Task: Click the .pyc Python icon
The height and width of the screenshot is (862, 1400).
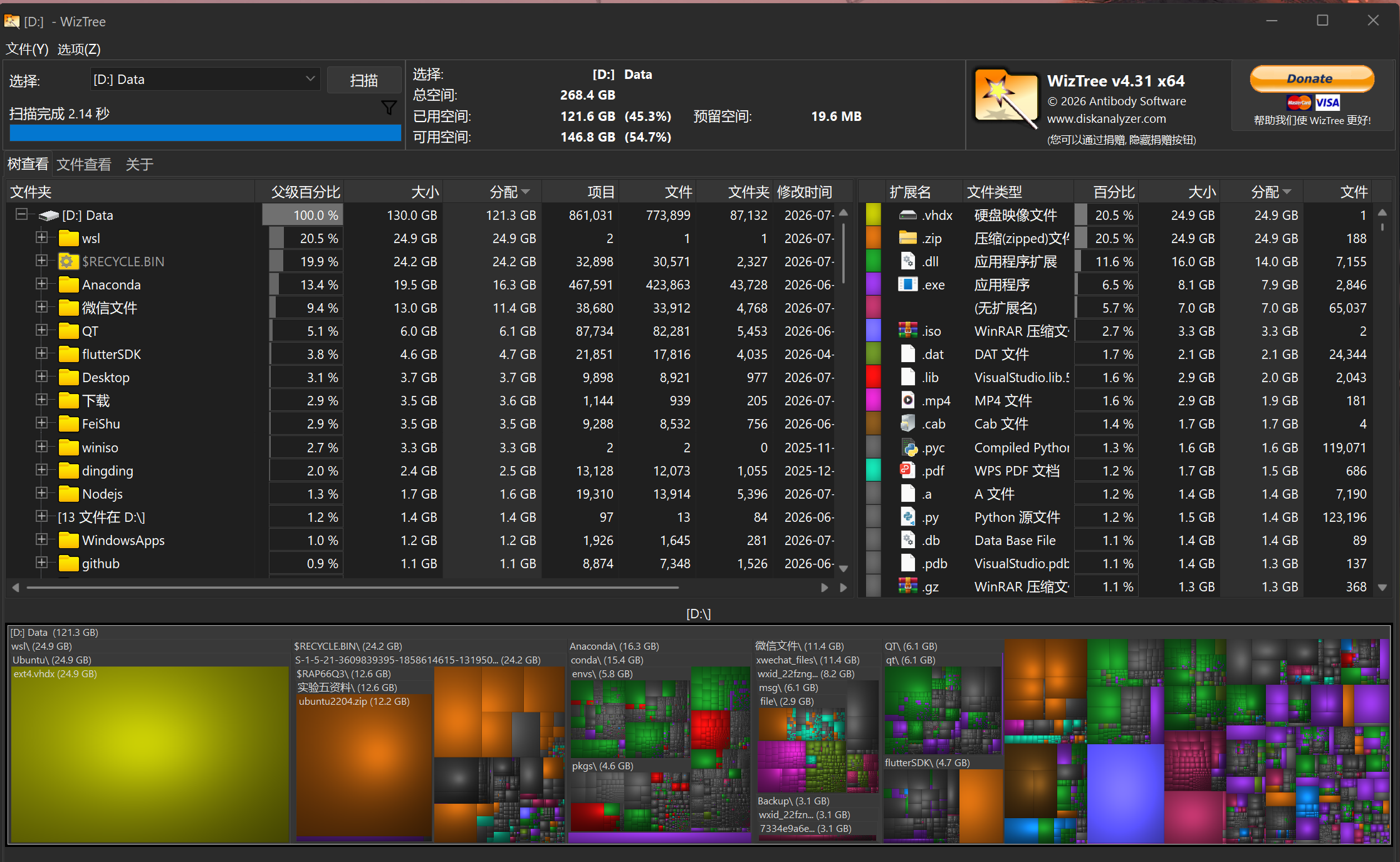Action: click(x=908, y=447)
